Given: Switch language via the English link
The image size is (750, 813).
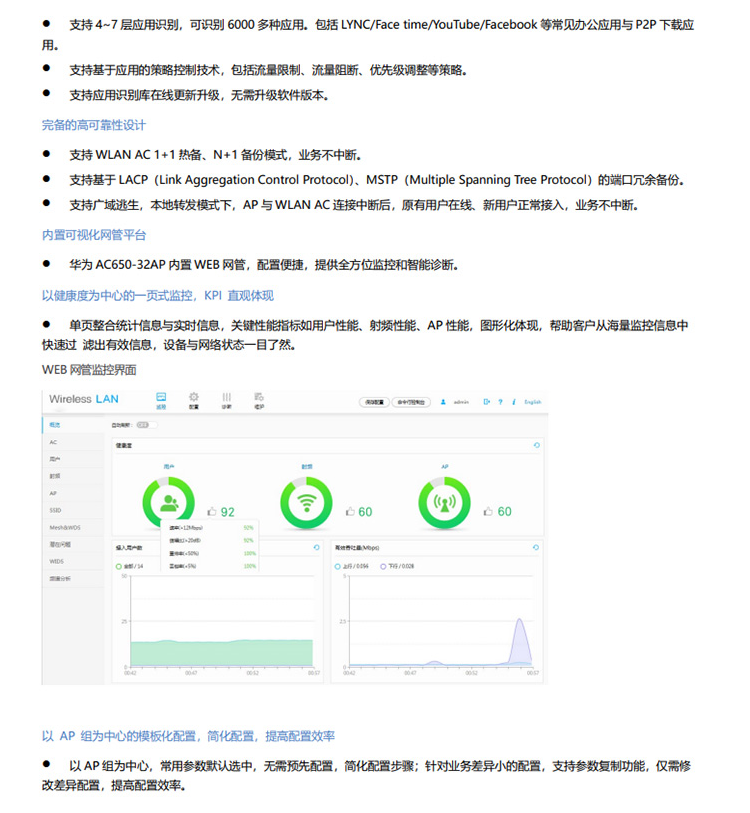Looking at the screenshot, I should 532,402.
